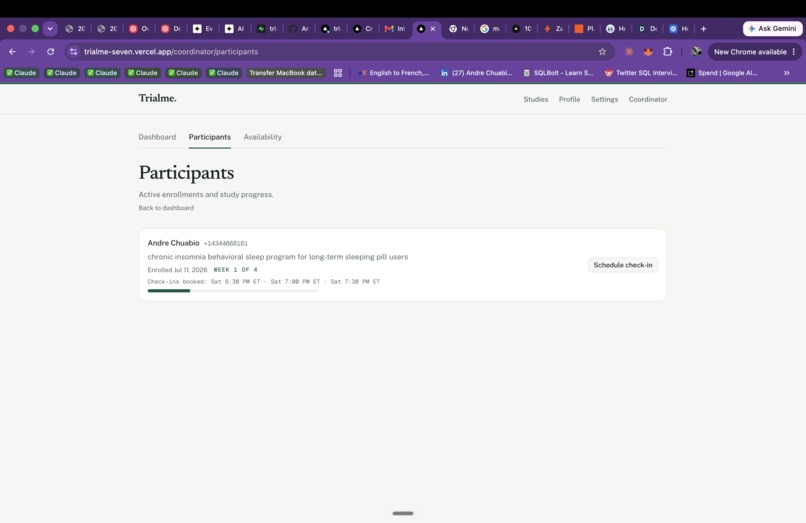Image resolution: width=806 pixels, height=523 pixels.
Task: Open the tab search dropdown arrow
Action: (50, 29)
